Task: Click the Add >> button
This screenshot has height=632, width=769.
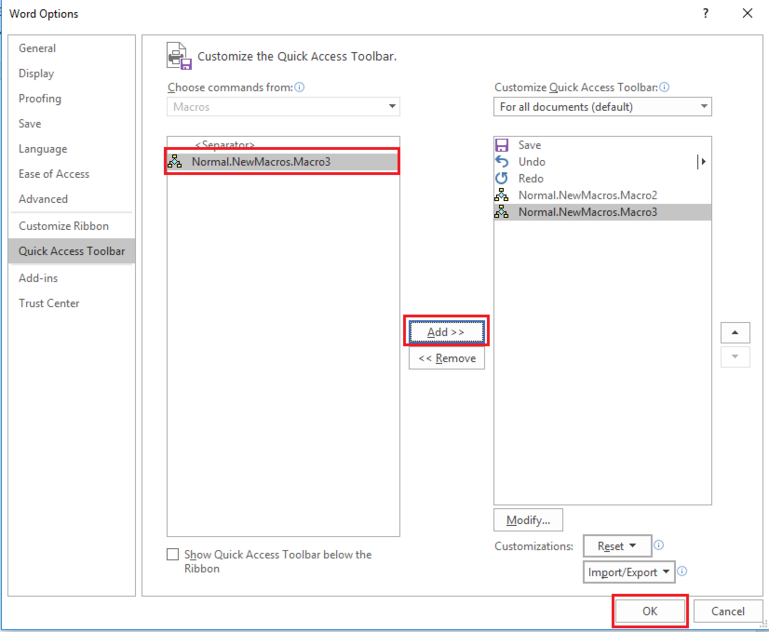Action: point(446,332)
